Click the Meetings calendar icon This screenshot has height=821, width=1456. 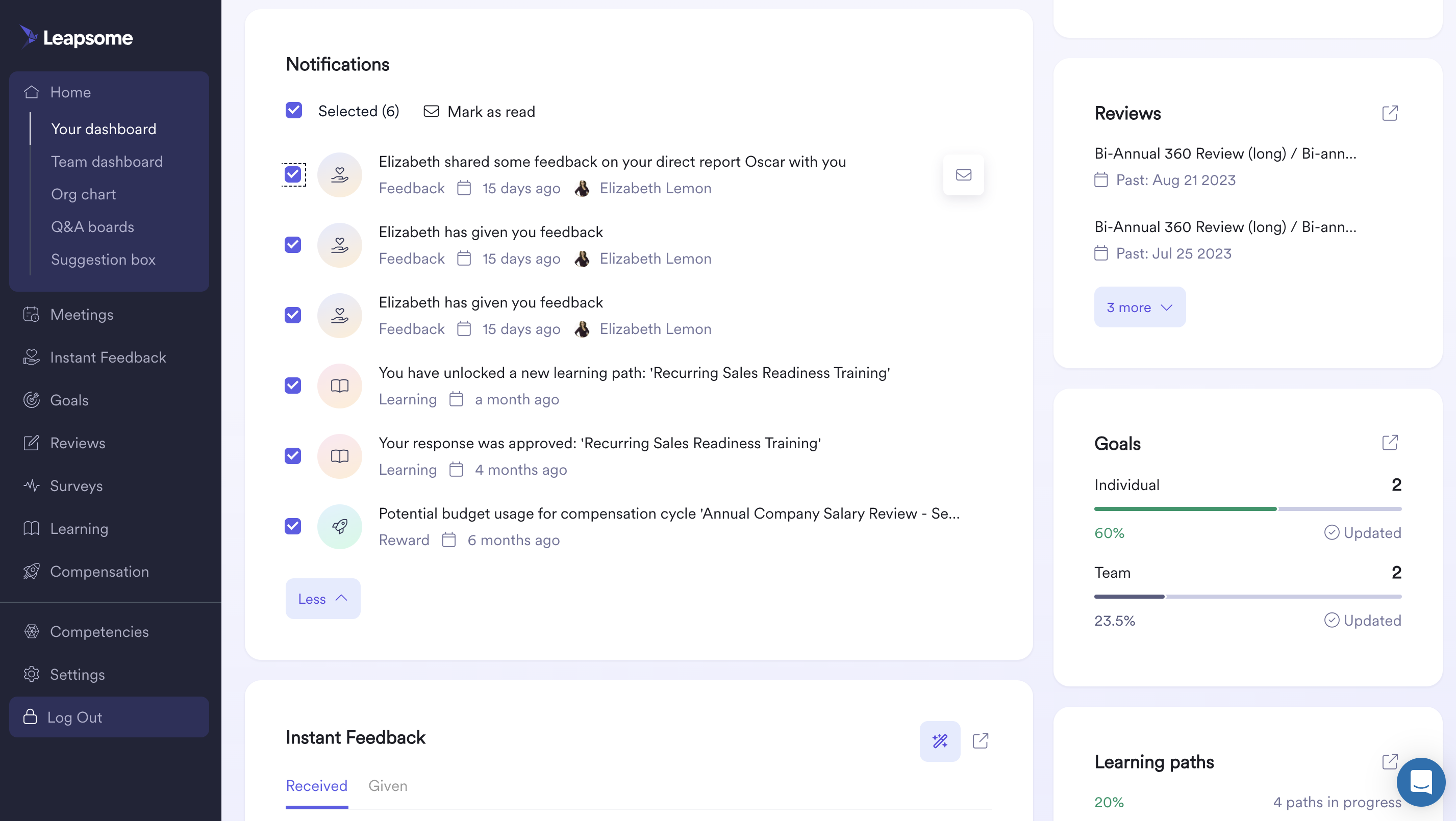(32, 314)
